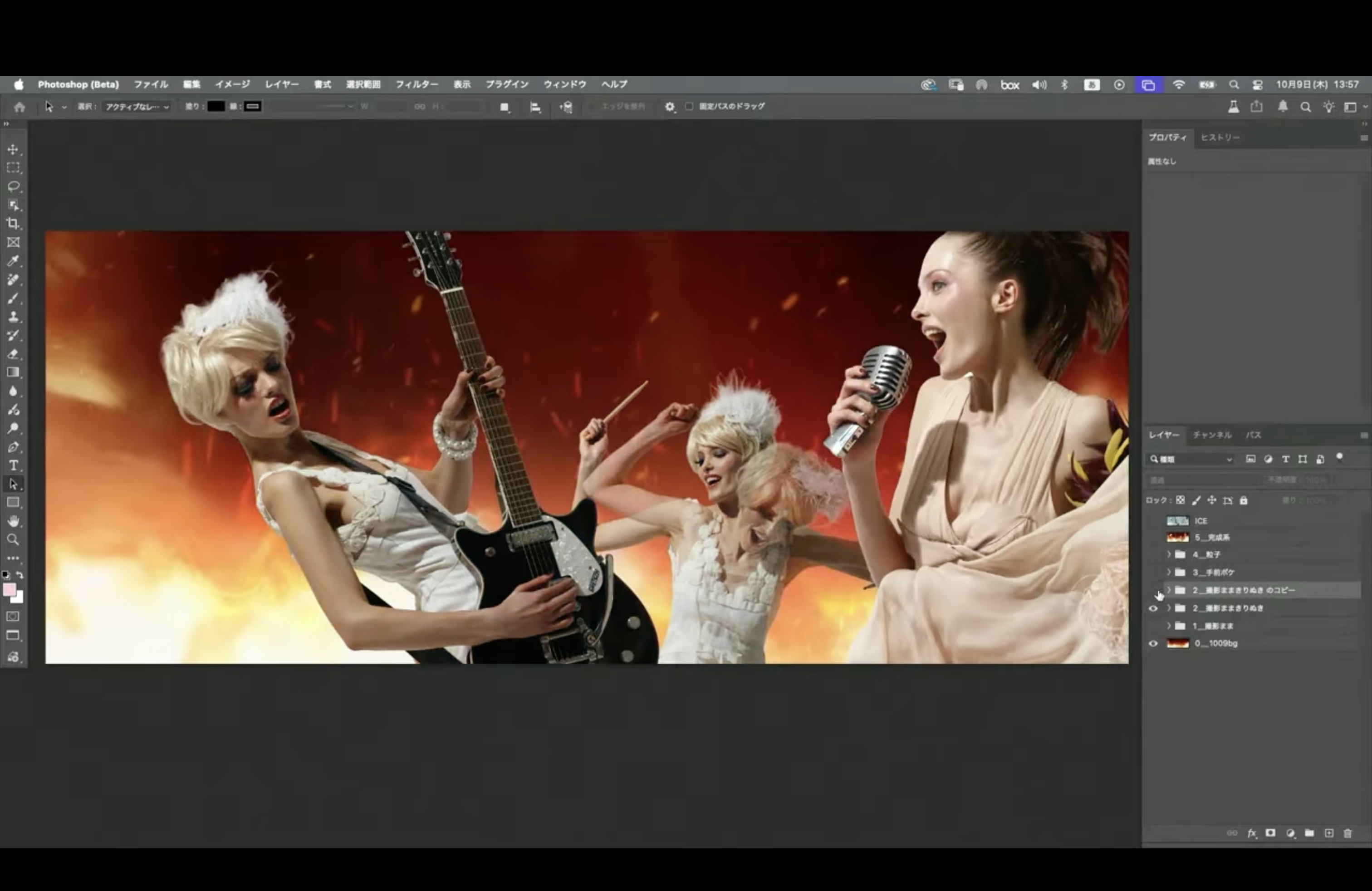Switch to the チャンネル tab
Viewport: 1372px width, 891px height.
click(1212, 435)
